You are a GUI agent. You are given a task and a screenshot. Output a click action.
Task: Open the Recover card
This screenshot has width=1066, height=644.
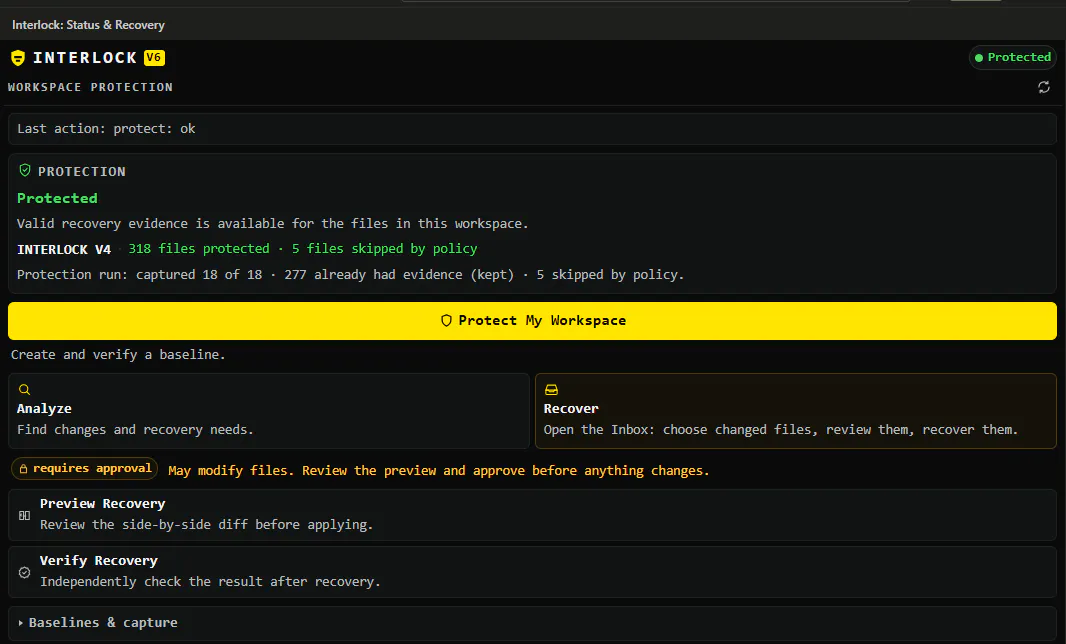click(x=795, y=411)
